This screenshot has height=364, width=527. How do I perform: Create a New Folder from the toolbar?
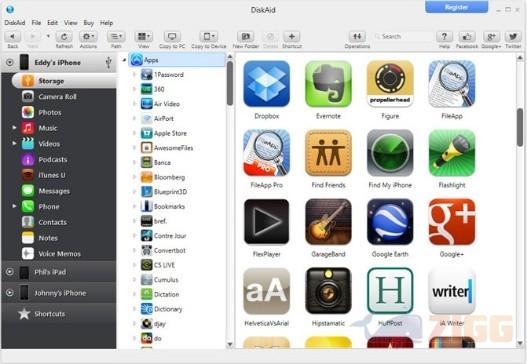coord(246,36)
